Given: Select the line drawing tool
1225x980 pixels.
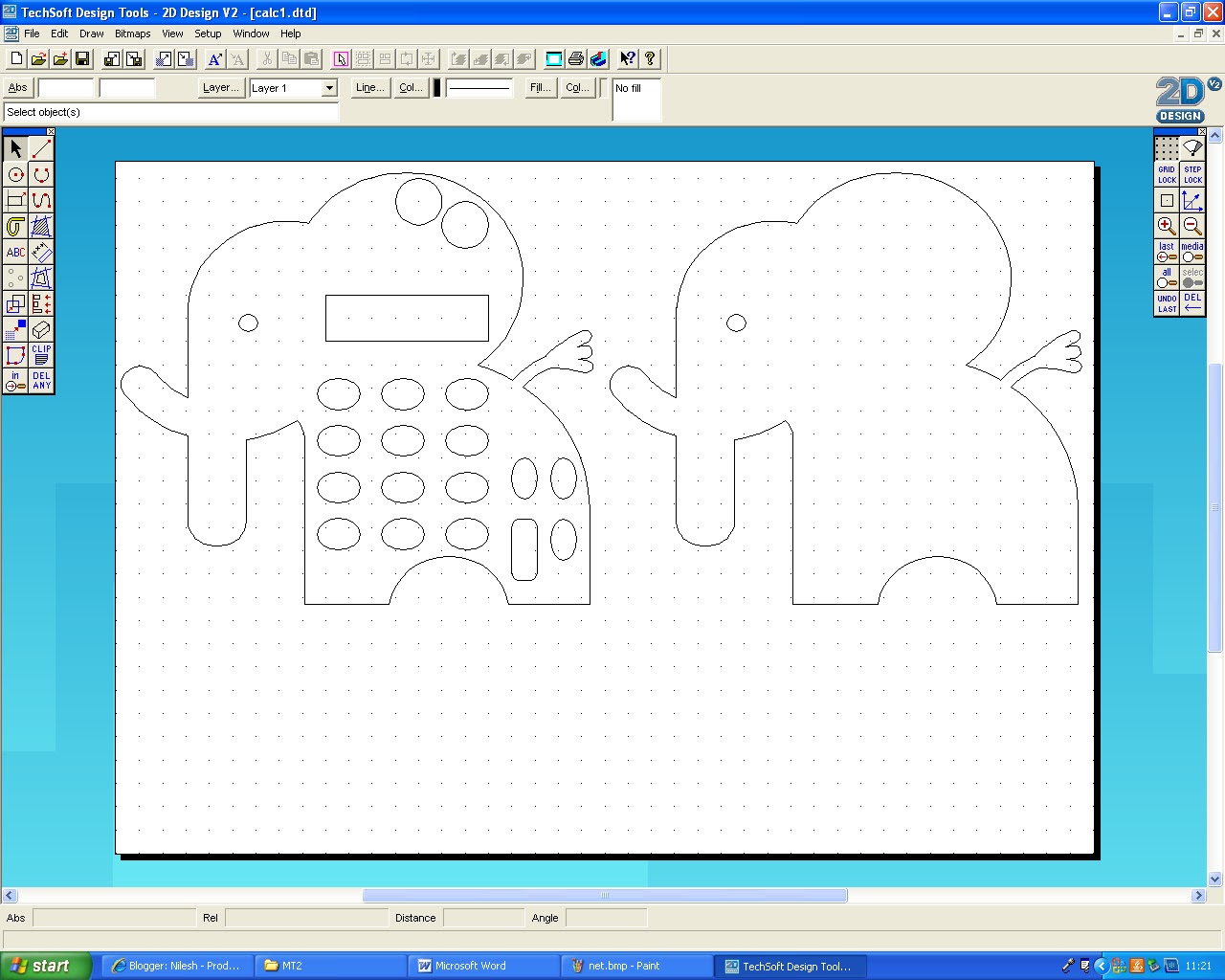Looking at the screenshot, I should (x=40, y=148).
